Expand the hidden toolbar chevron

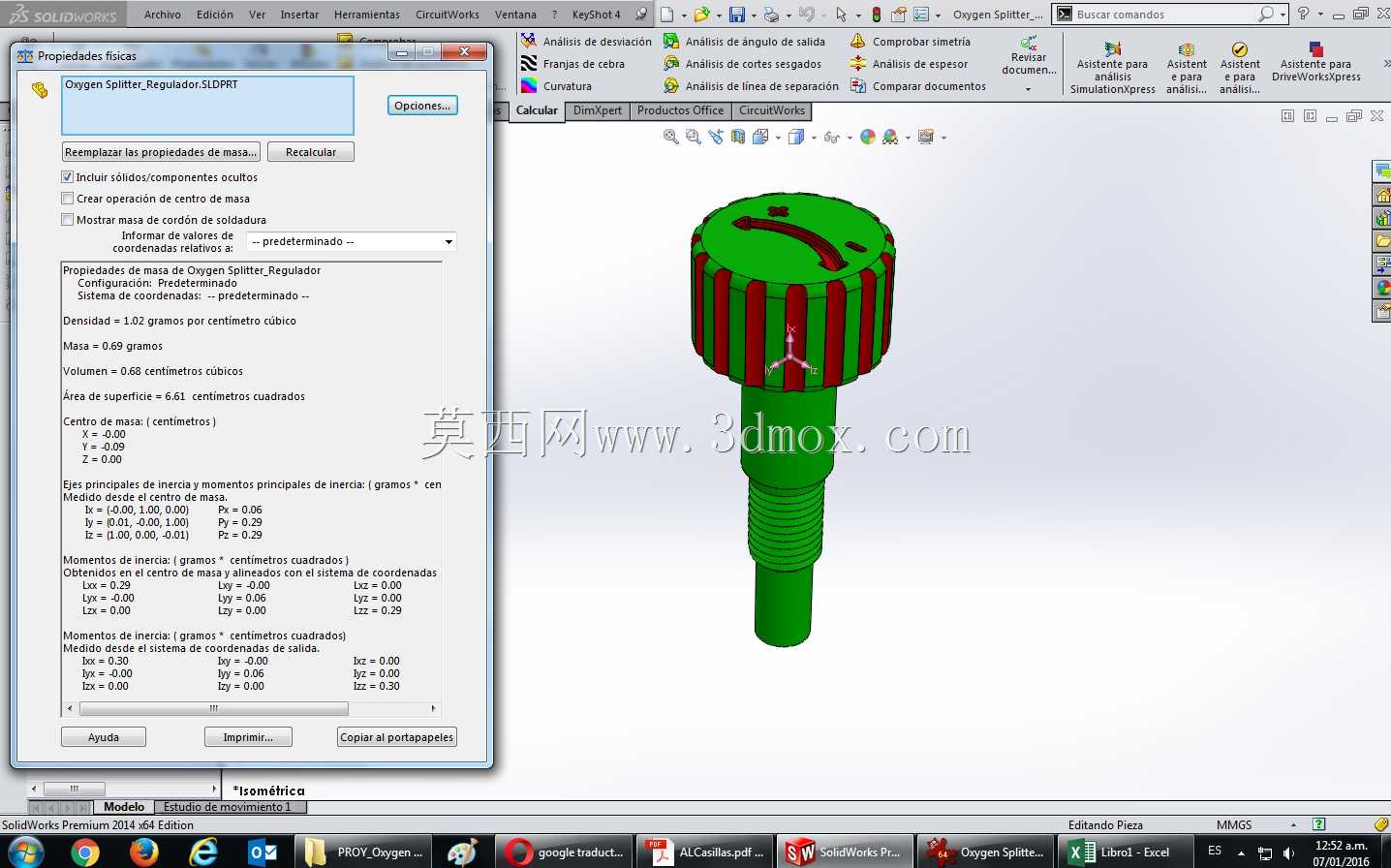(1385, 64)
